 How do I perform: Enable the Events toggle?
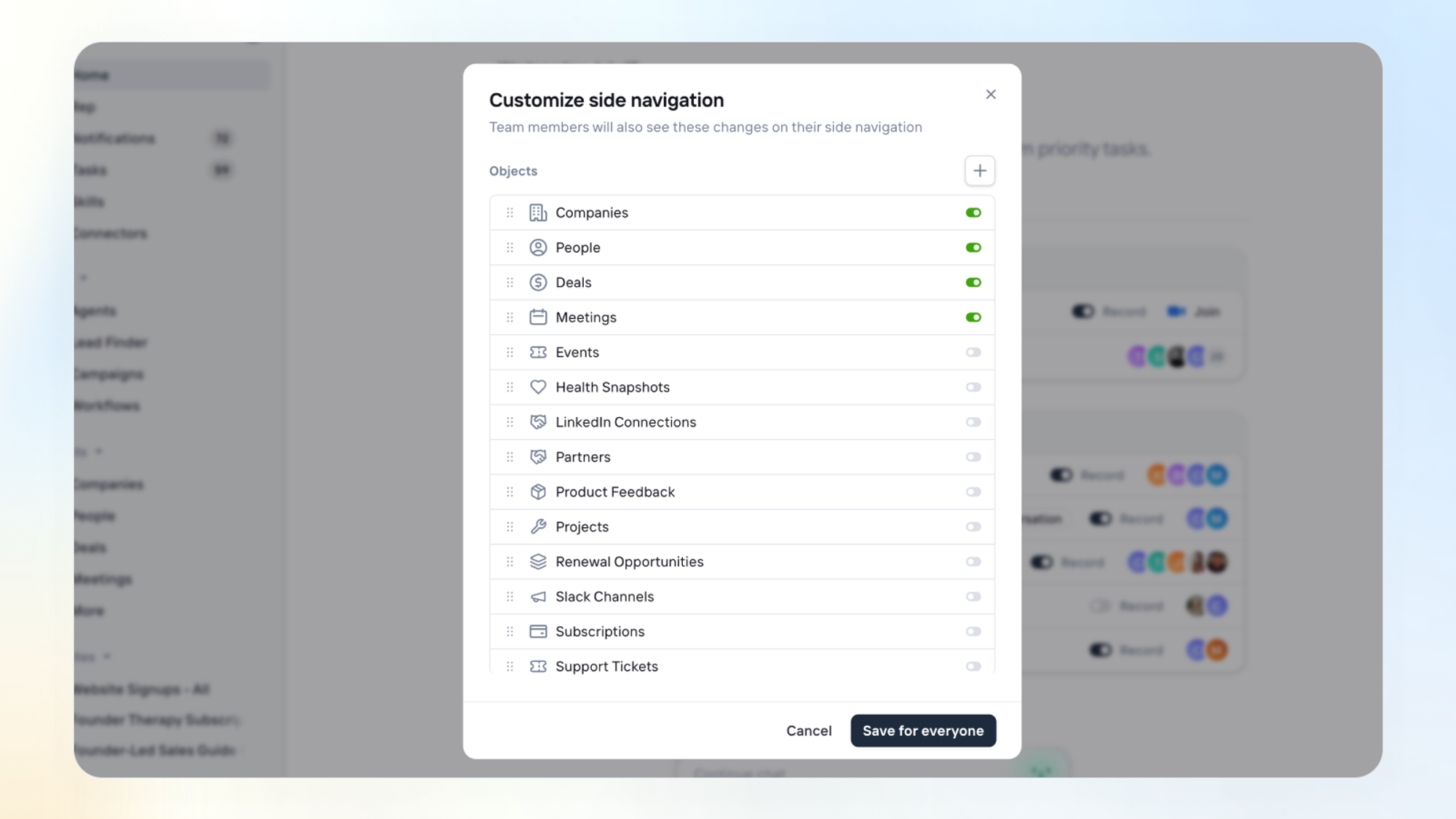coord(973,352)
